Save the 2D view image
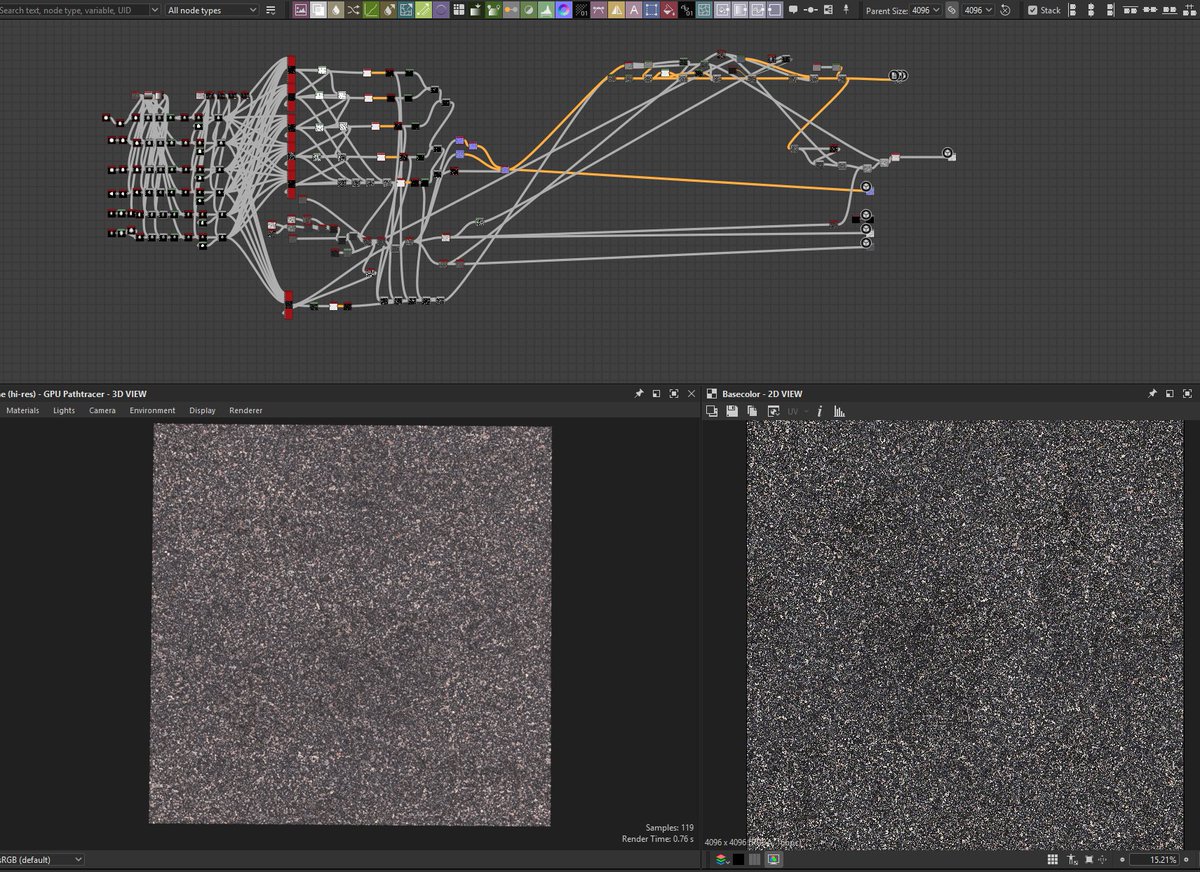 732,411
